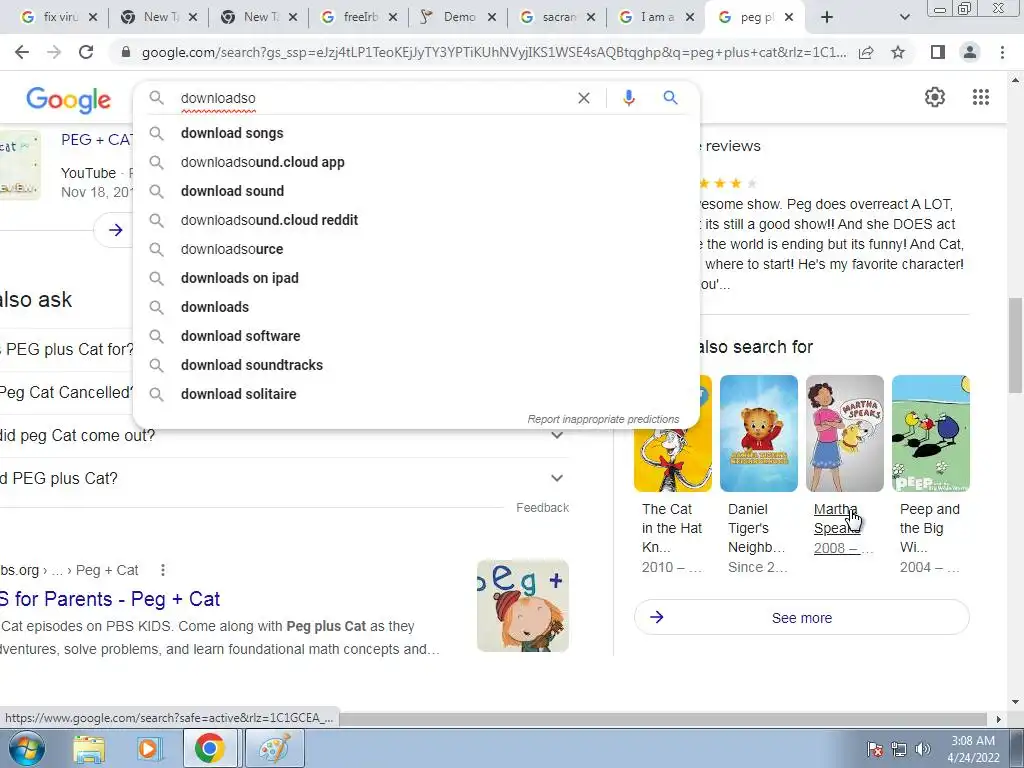The width and height of the screenshot is (1024, 768).
Task: Clear the search box with the X icon
Action: [x=584, y=98]
